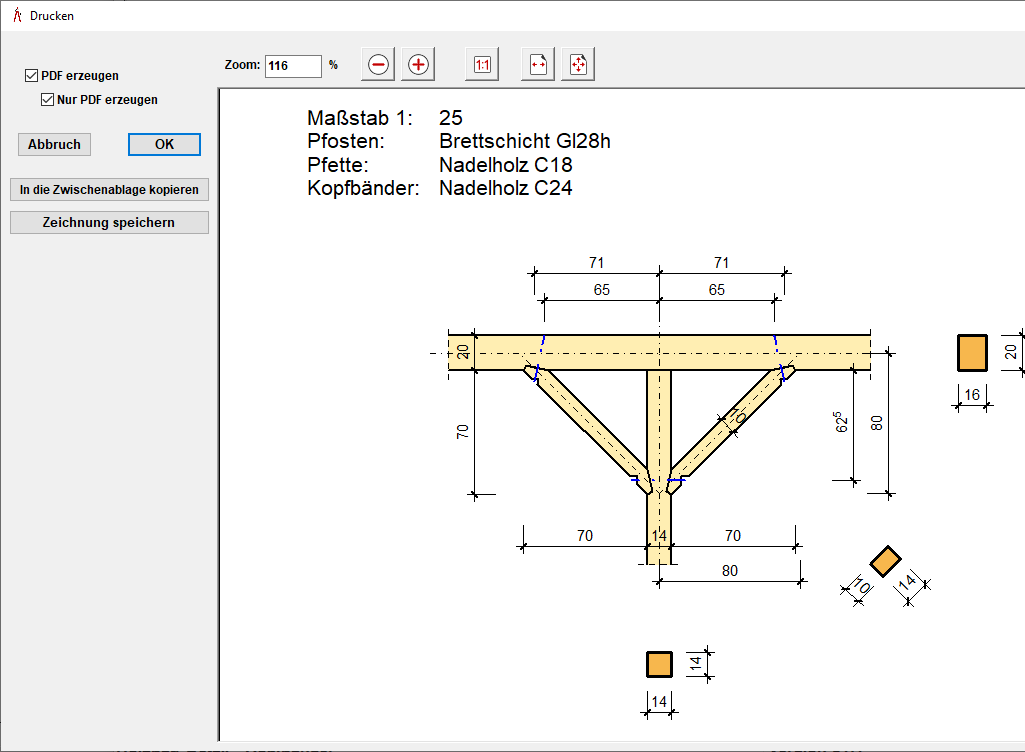Focus the Zoom percentage input field

(x=292, y=66)
